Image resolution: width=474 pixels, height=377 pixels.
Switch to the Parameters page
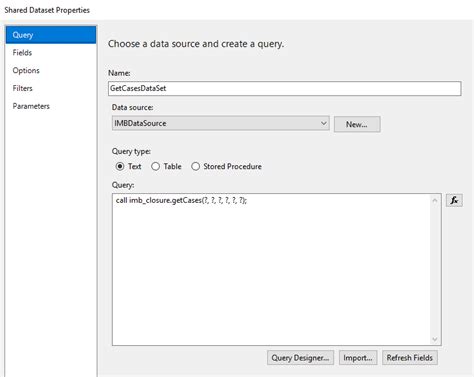click(31, 106)
